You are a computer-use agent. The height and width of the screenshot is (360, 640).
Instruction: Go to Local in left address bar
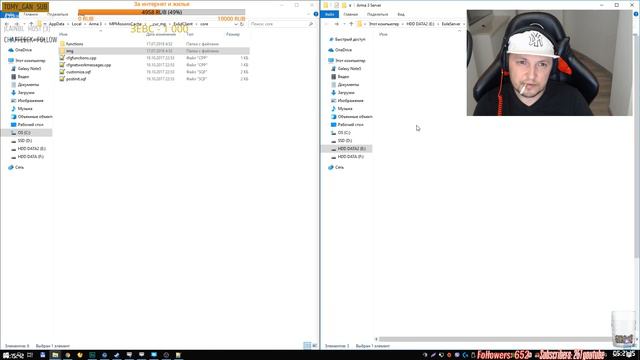pos(77,24)
